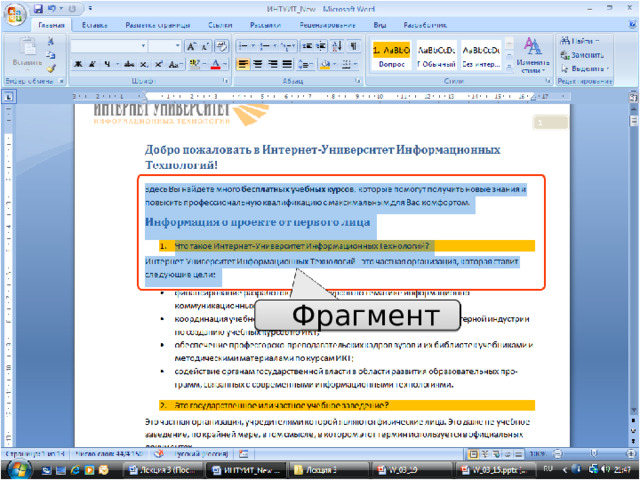Screen dimensions: 640x480
Task: Switch to Print Layout view in status bar
Action: (x=473, y=453)
